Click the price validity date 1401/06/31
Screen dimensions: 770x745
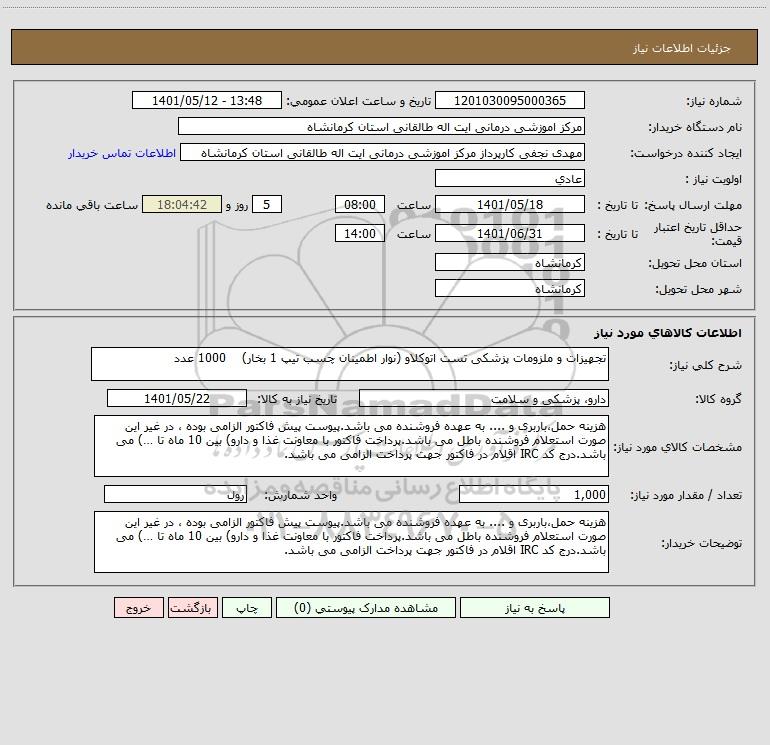click(510, 233)
